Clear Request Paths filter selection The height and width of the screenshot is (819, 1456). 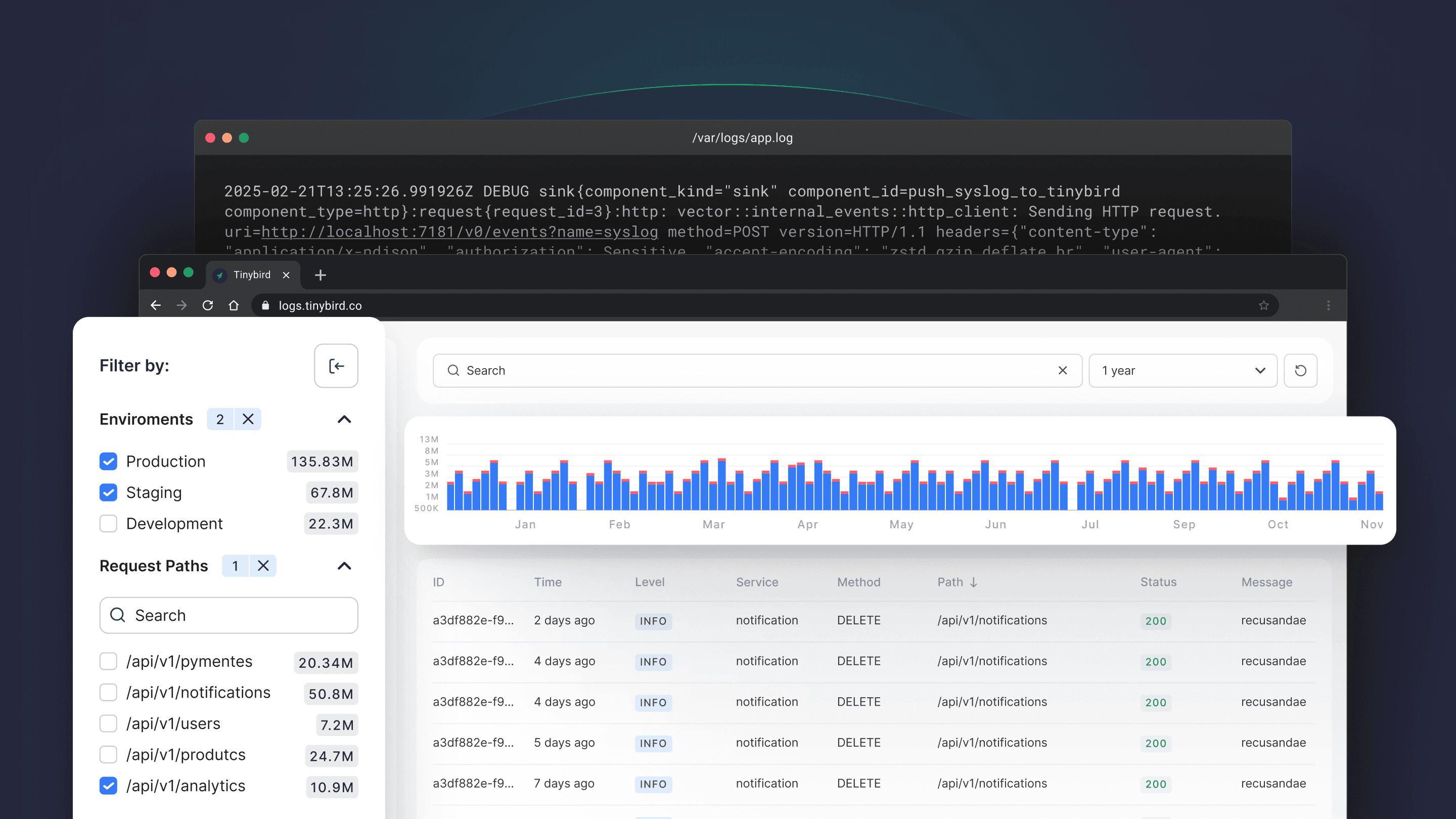pos(263,566)
